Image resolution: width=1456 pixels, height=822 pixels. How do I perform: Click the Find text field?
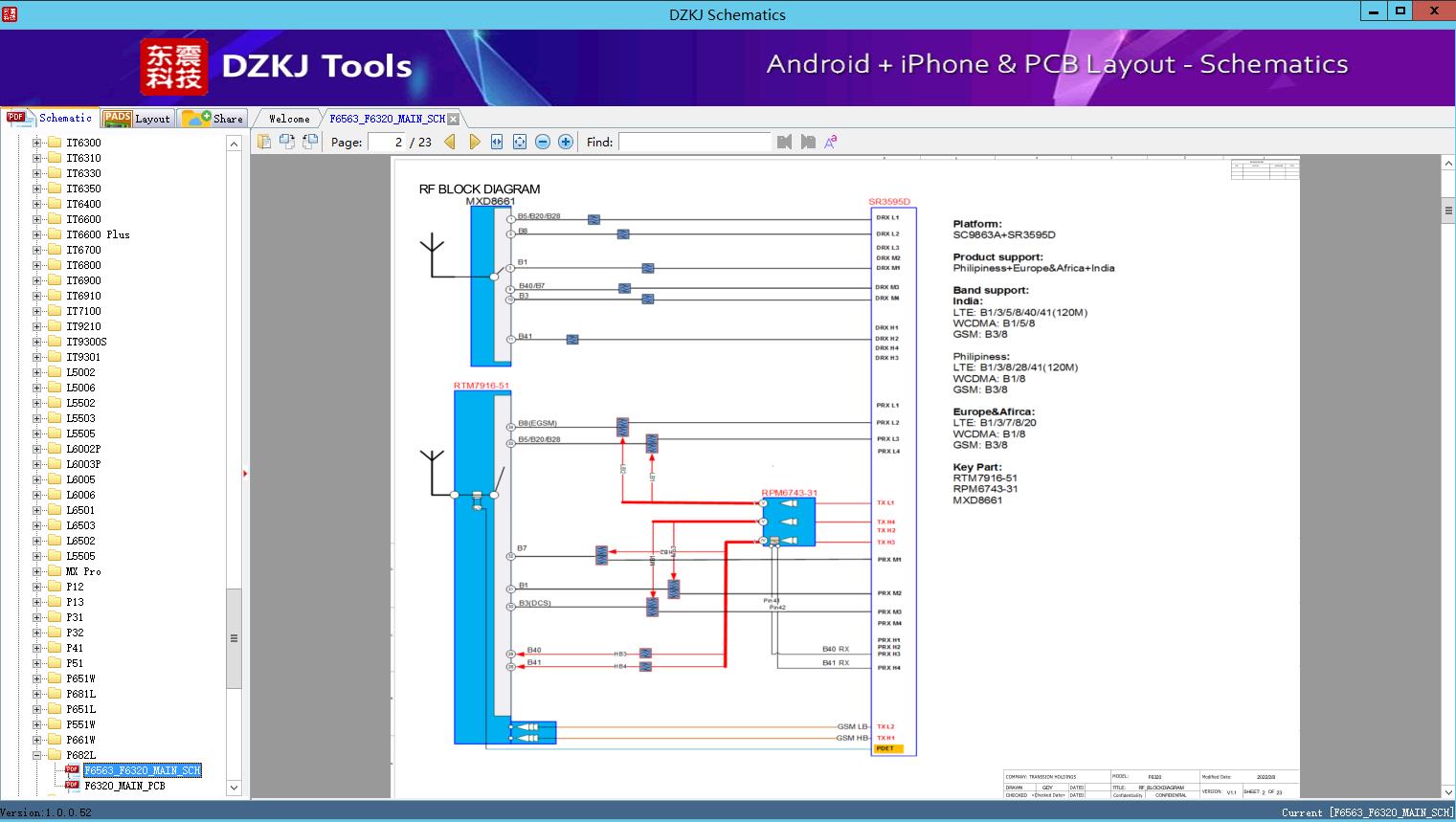tap(694, 142)
